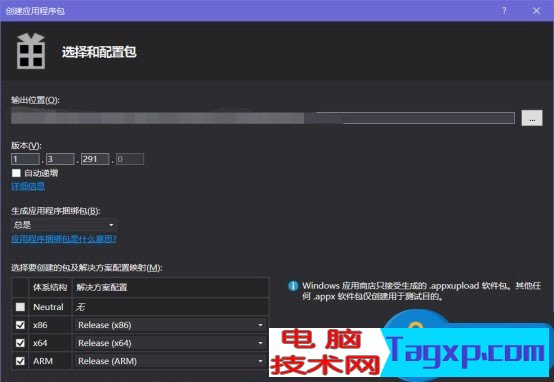Click the 输出位置(O): label

pos(35,100)
